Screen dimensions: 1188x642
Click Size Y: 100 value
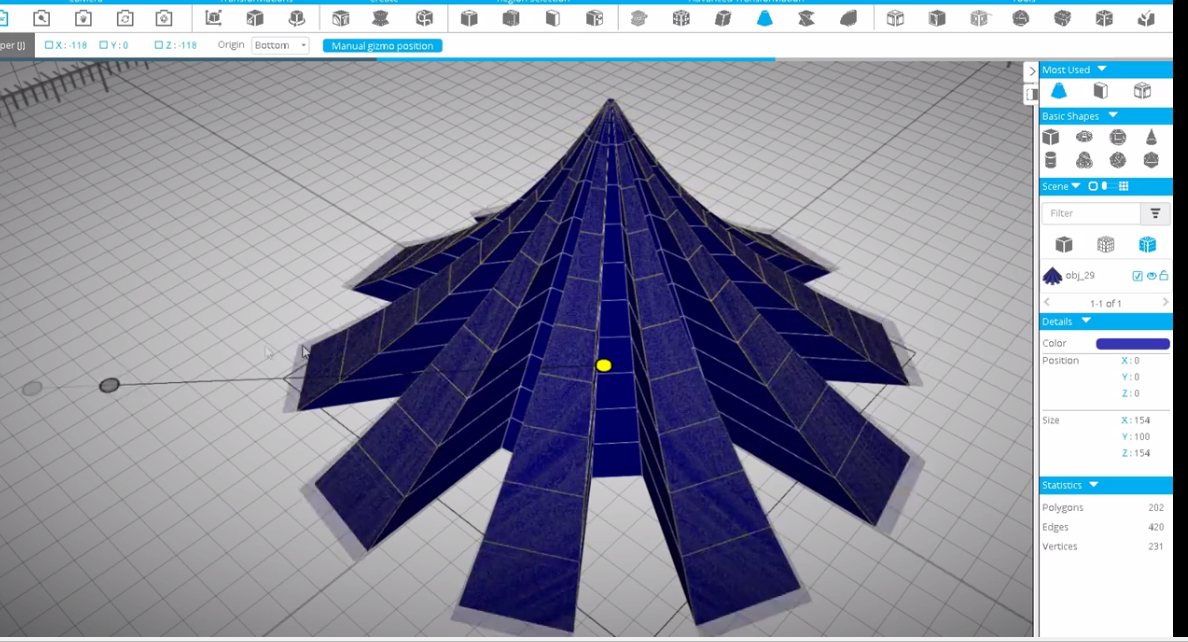[x=1136, y=437]
